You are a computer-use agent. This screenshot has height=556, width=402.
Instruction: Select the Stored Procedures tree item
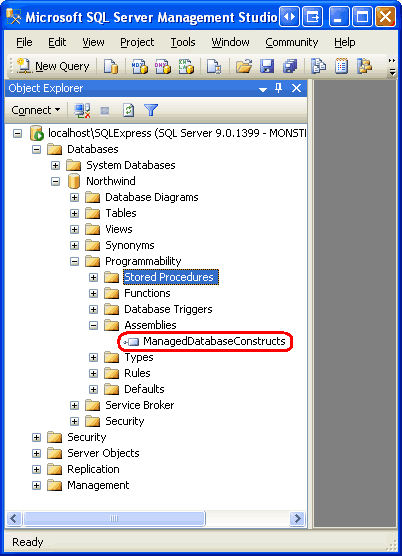[171, 277]
